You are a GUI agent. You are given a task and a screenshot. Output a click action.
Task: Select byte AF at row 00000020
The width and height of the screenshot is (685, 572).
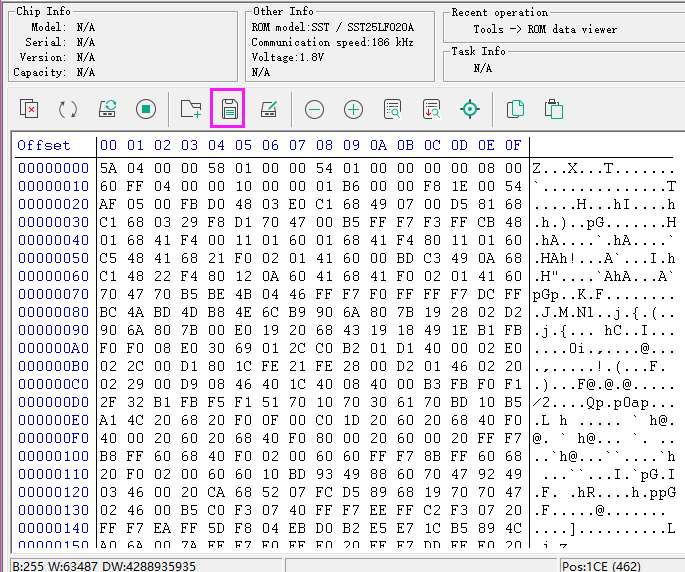108,204
